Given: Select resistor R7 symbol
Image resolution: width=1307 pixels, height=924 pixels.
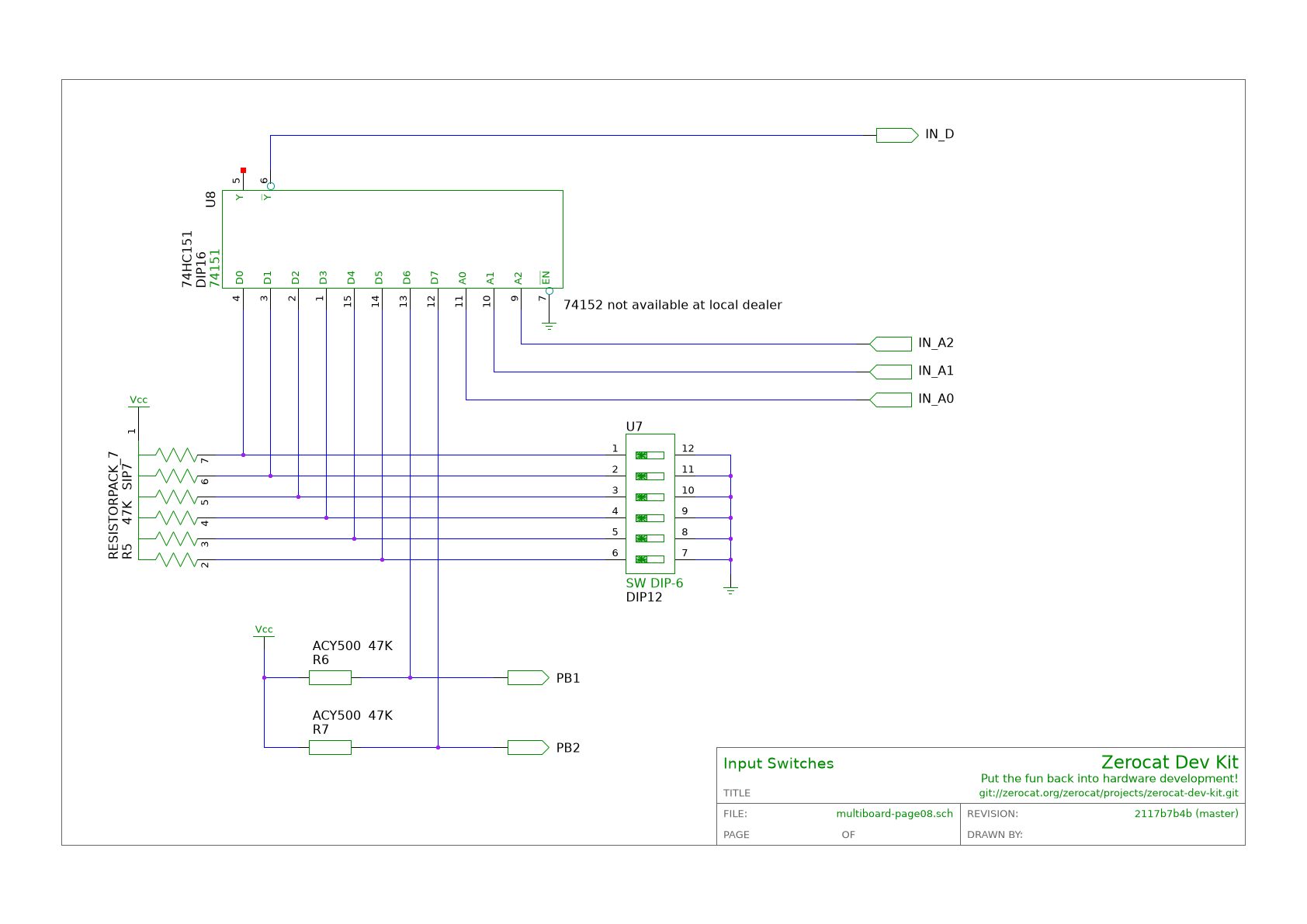Looking at the screenshot, I should click(x=330, y=748).
